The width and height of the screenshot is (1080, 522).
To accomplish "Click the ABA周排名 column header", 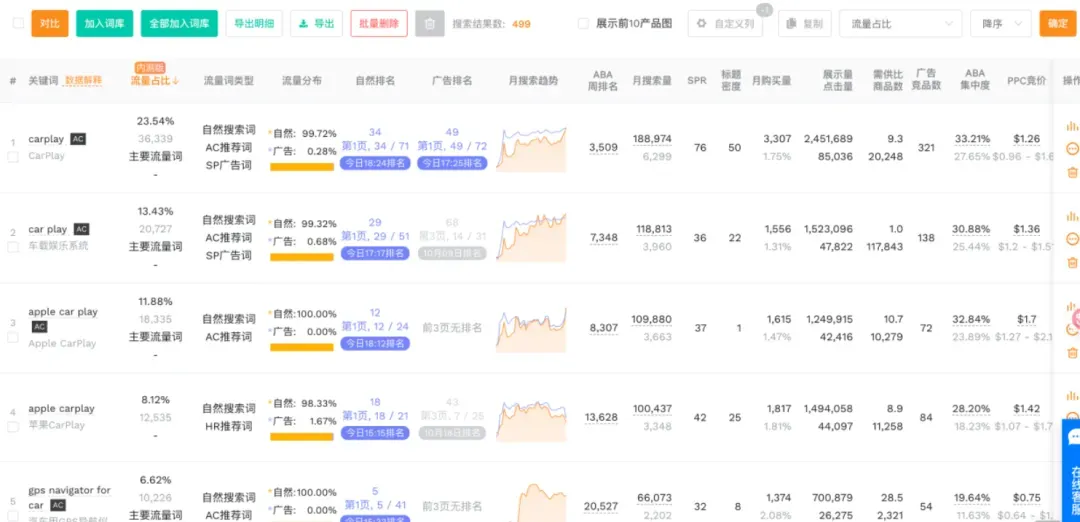I will coord(603,81).
